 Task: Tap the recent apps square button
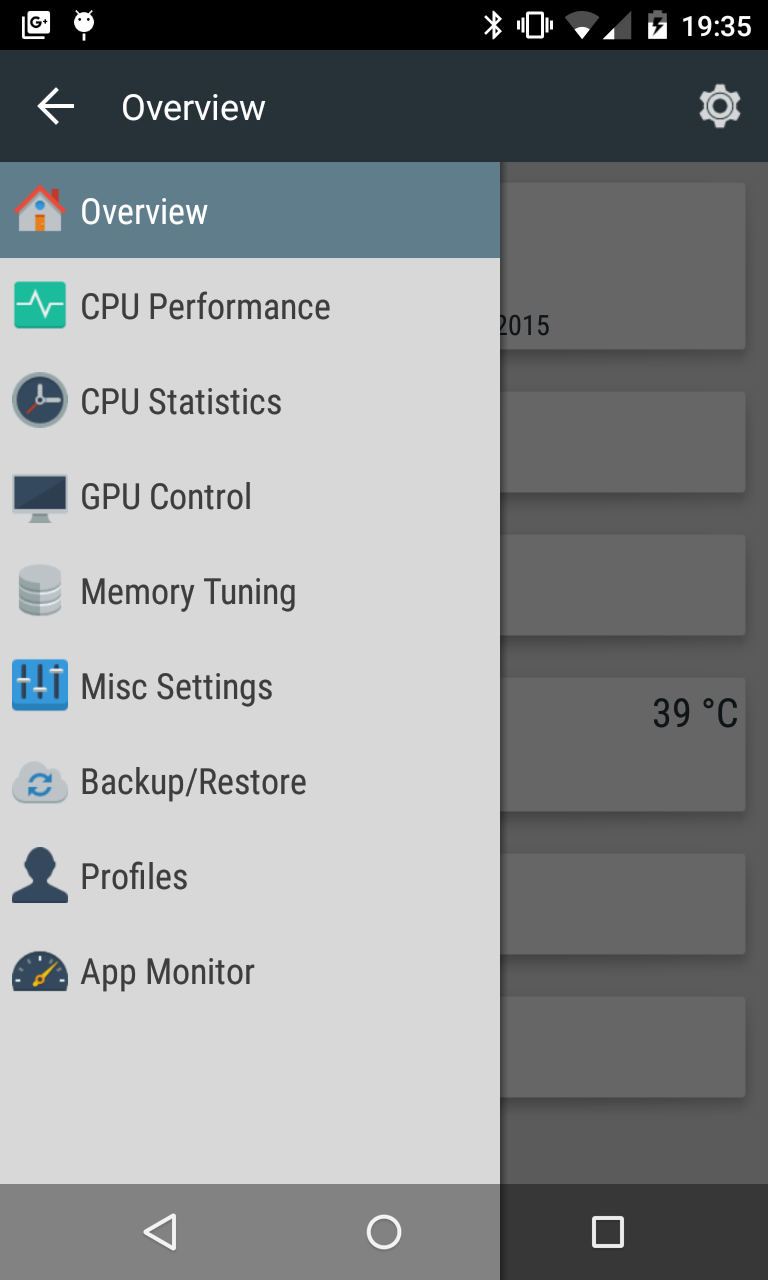tap(607, 1232)
